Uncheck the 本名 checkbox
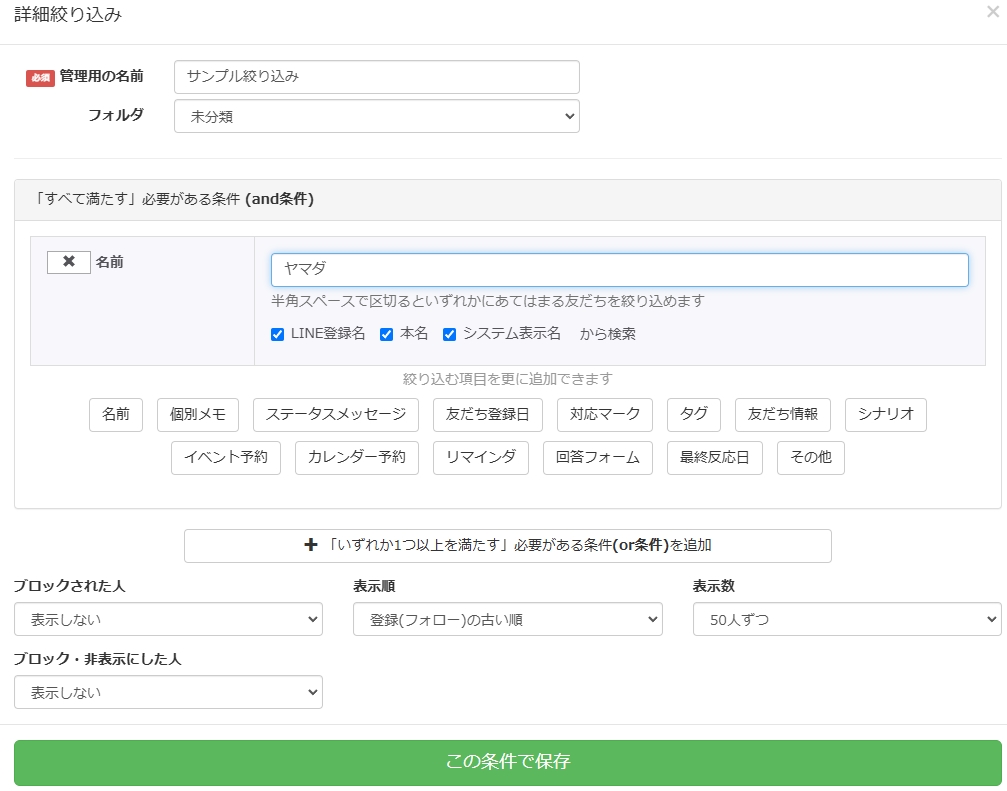 pos(387,334)
